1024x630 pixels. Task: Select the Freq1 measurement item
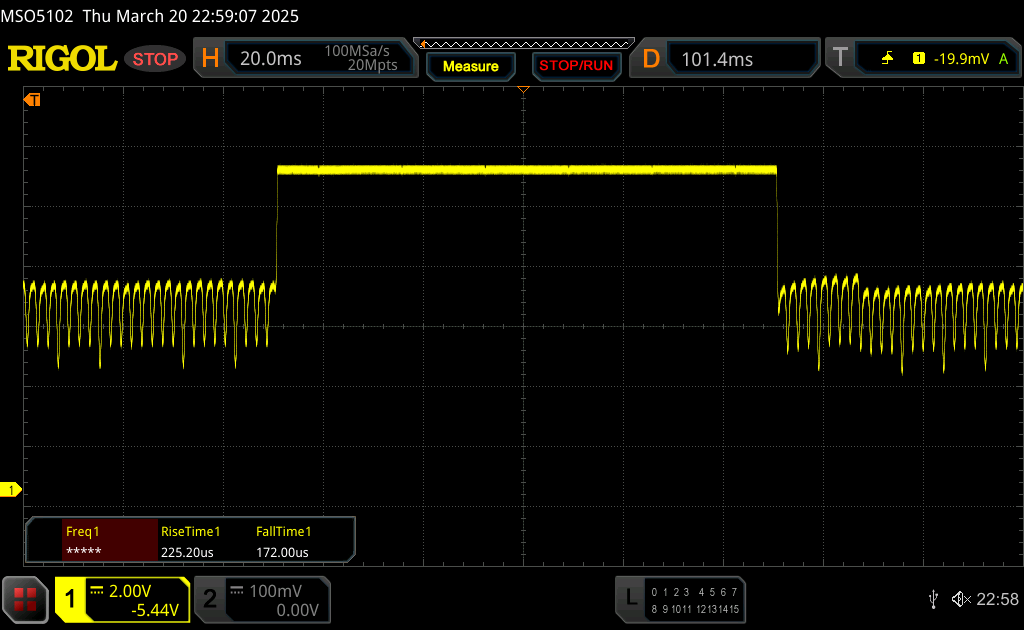(x=92, y=541)
